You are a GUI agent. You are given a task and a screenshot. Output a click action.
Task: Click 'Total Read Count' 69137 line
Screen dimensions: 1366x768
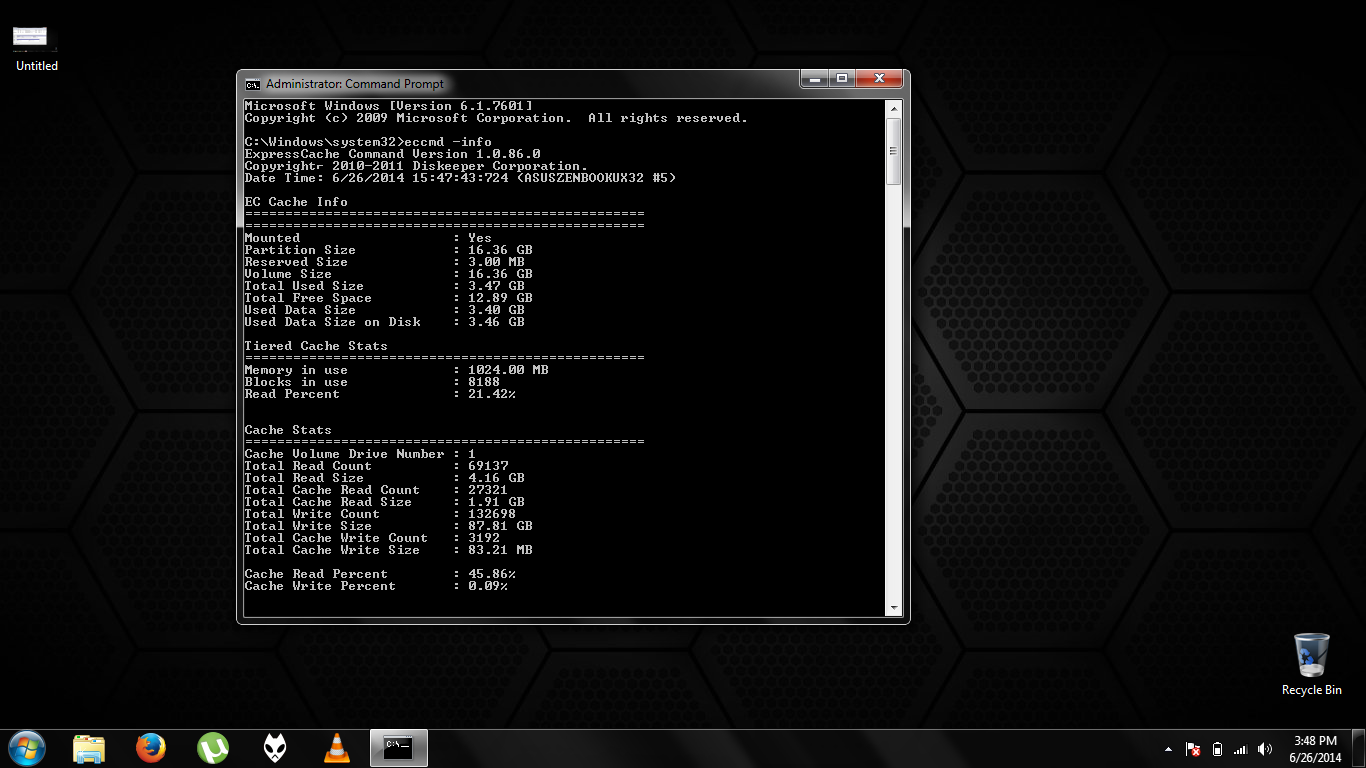376,466
